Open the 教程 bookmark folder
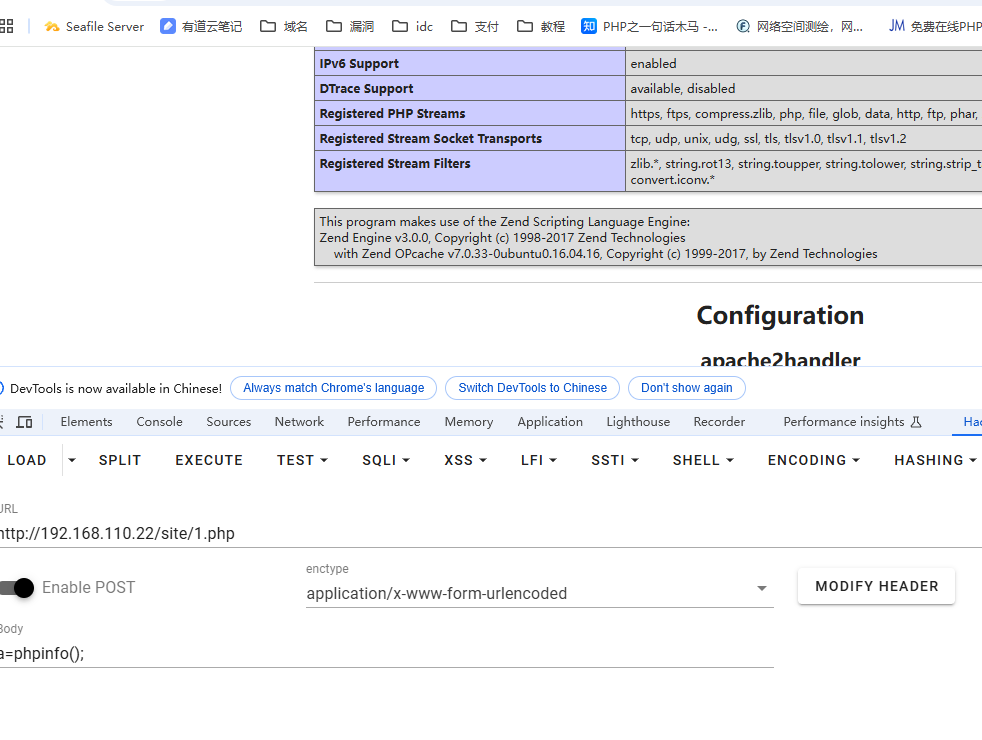Screen dimensions: 982x740 coord(541,26)
